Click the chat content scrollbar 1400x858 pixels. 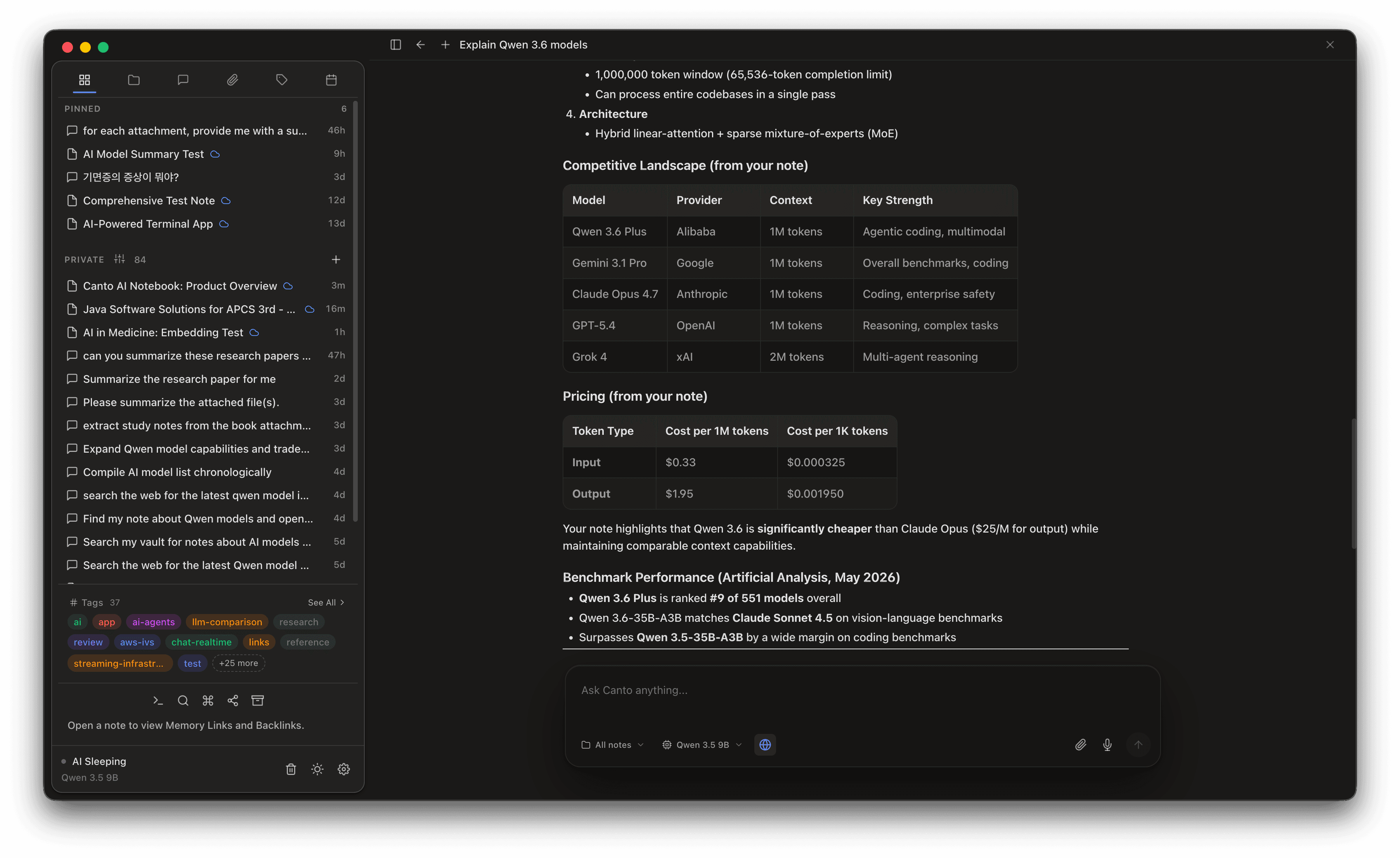click(1354, 483)
